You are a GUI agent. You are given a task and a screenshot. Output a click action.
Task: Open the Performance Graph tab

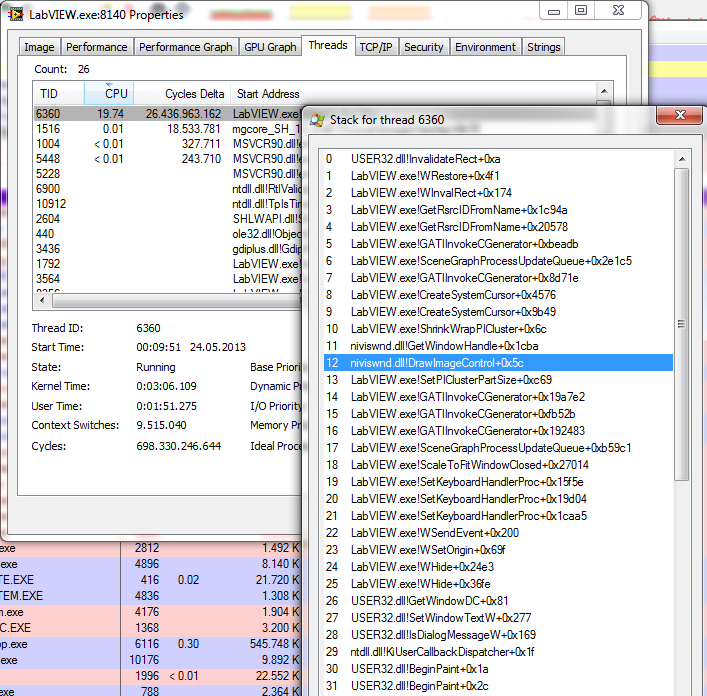185,47
